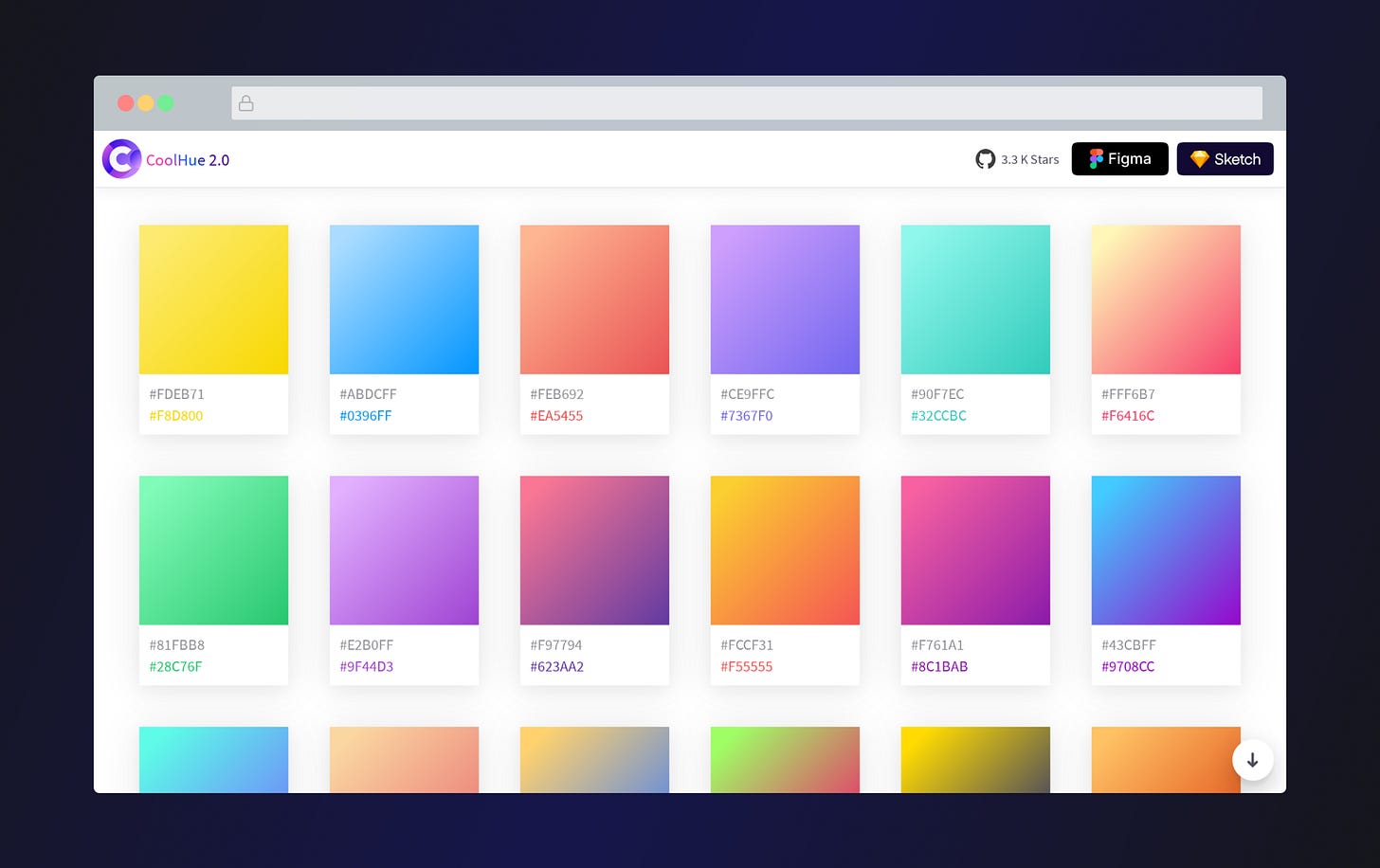Click the hex value #FCCF31
The height and width of the screenshot is (868, 1380).
[747, 645]
